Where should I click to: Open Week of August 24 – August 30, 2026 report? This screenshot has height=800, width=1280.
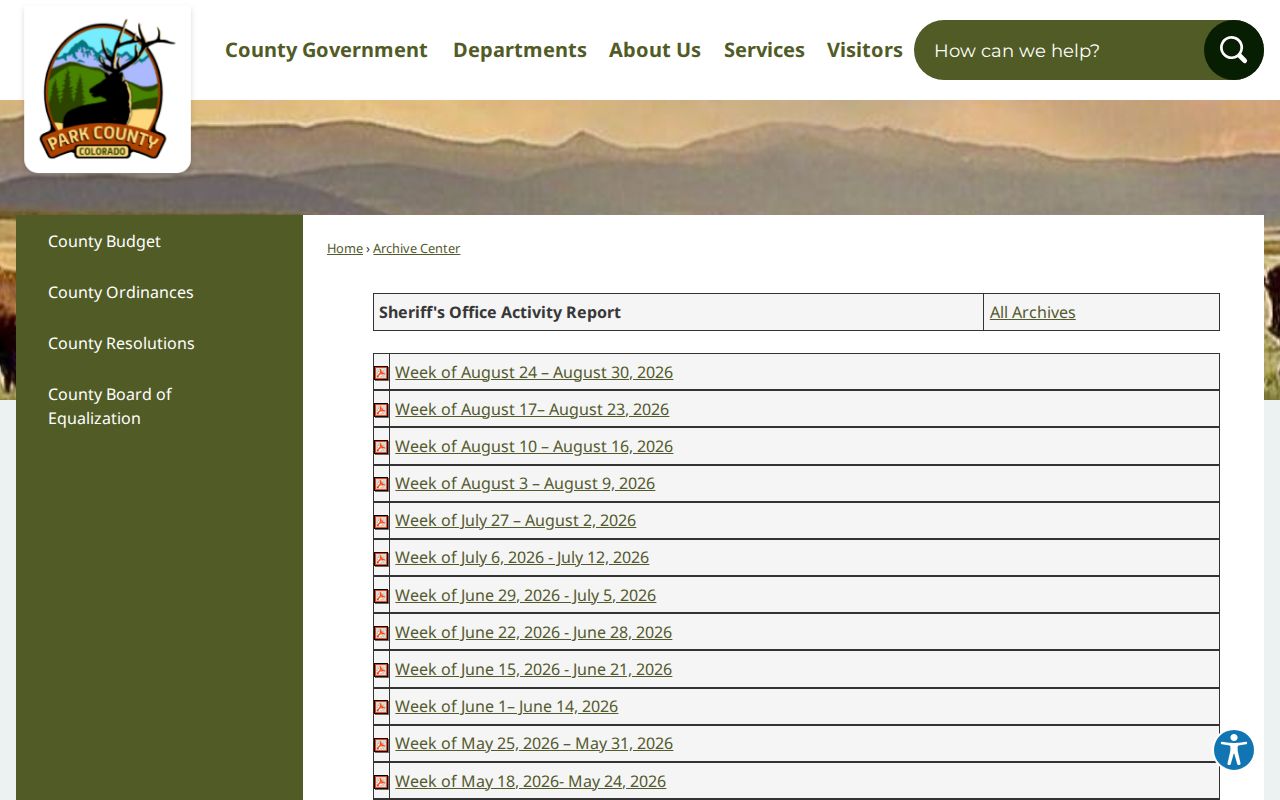click(534, 372)
